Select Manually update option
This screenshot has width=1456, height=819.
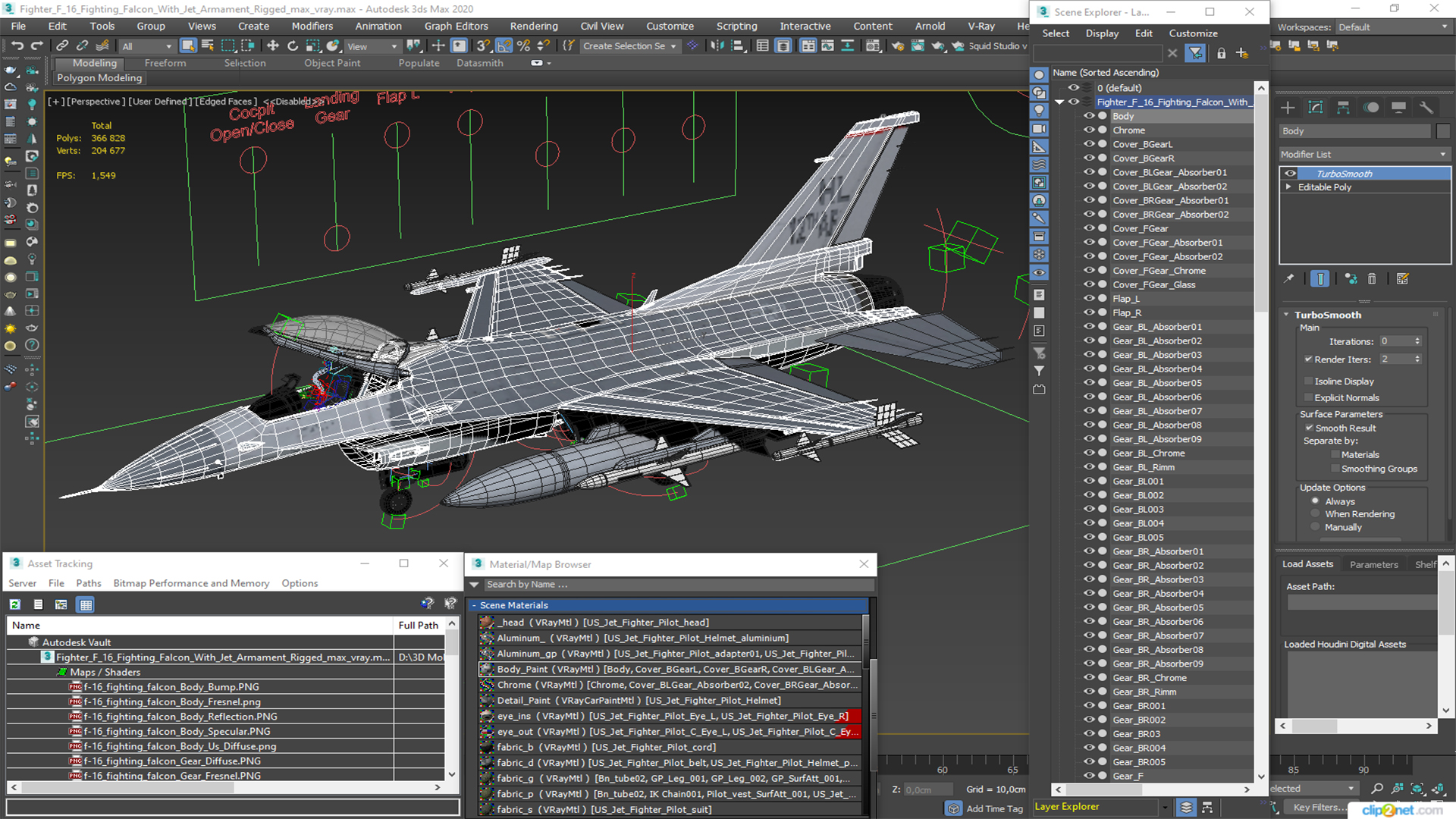click(1316, 528)
